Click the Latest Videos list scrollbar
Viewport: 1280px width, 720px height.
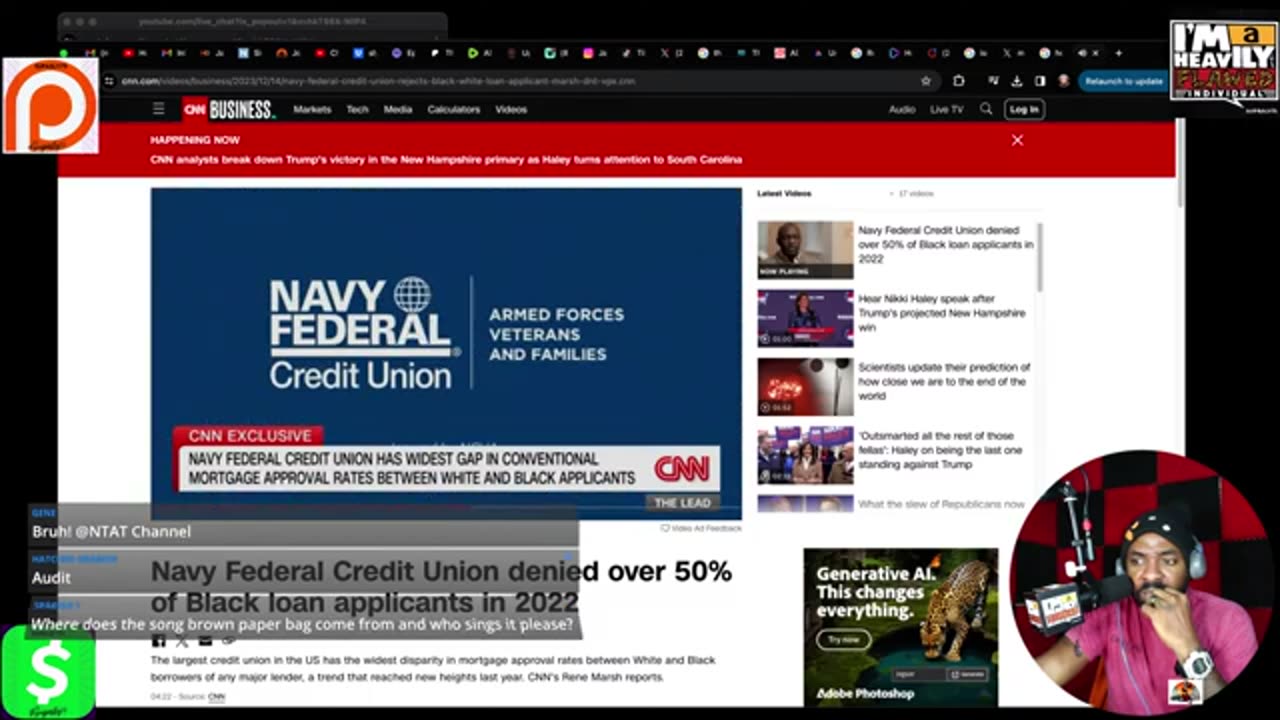coord(1040,257)
